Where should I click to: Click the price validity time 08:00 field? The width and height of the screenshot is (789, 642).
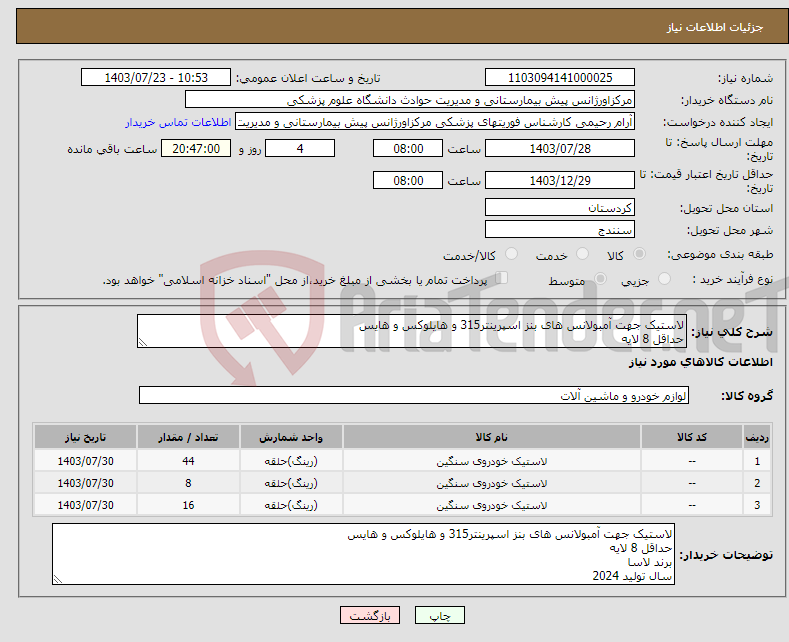tap(408, 180)
